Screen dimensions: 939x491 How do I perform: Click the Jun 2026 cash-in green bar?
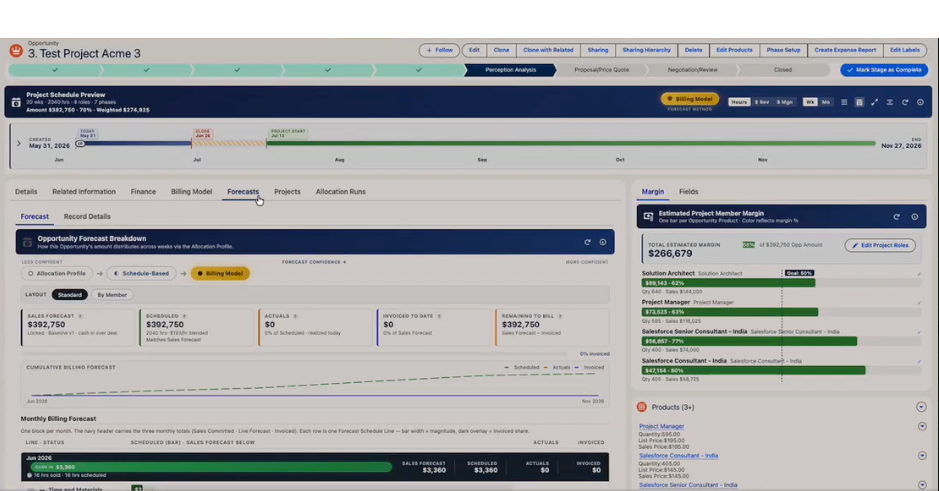point(212,467)
